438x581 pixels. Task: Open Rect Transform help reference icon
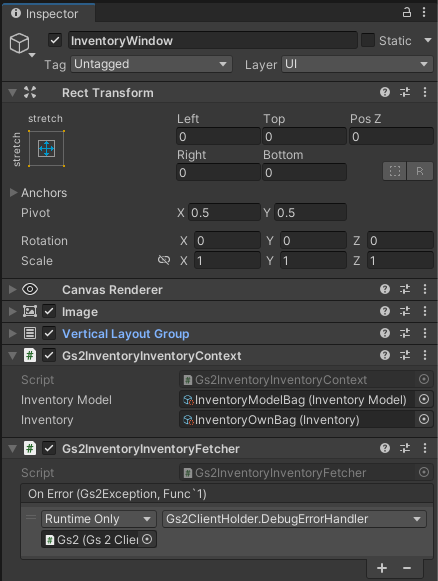point(385,92)
